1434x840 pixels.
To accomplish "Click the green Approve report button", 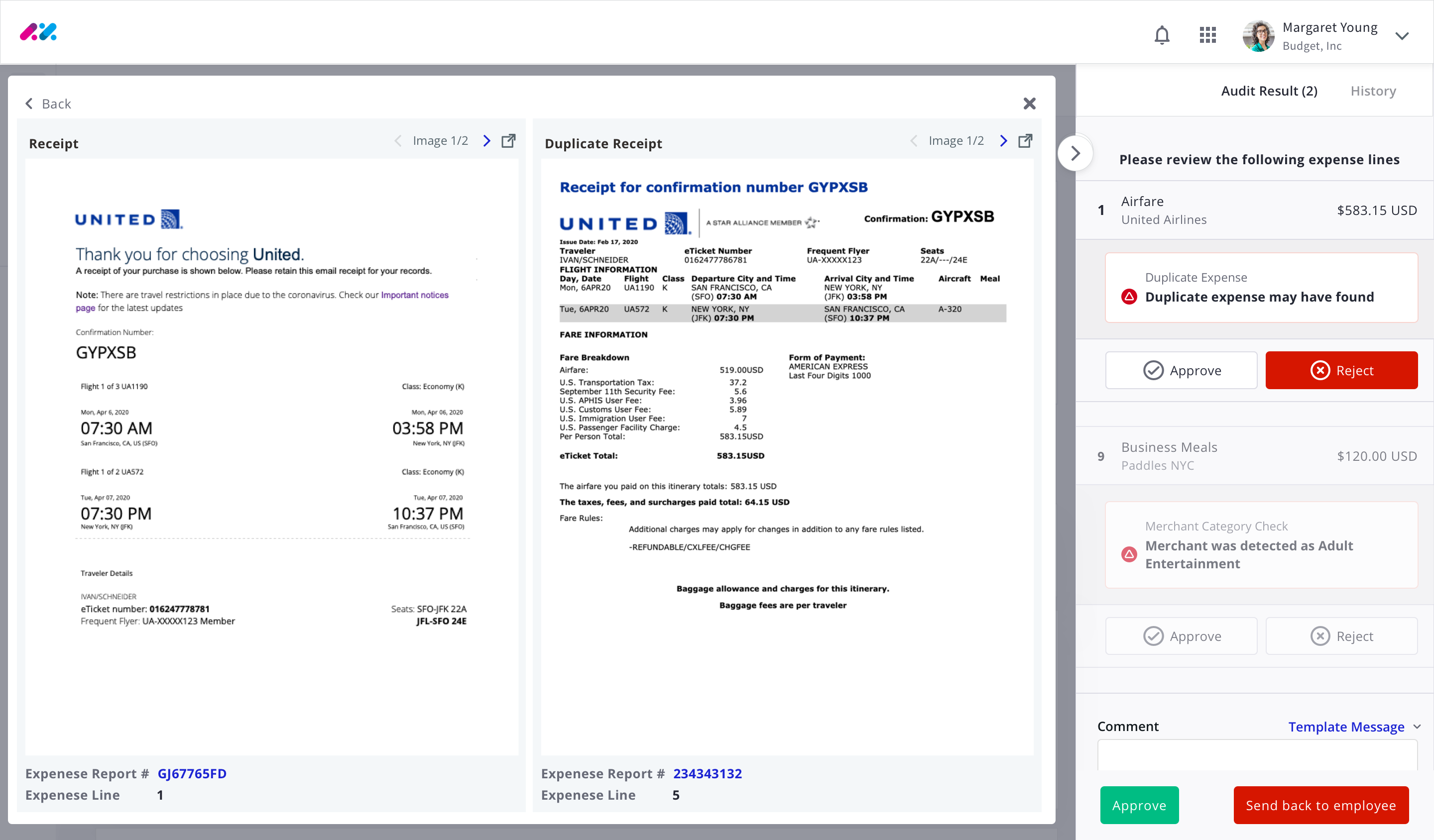I will [1139, 805].
